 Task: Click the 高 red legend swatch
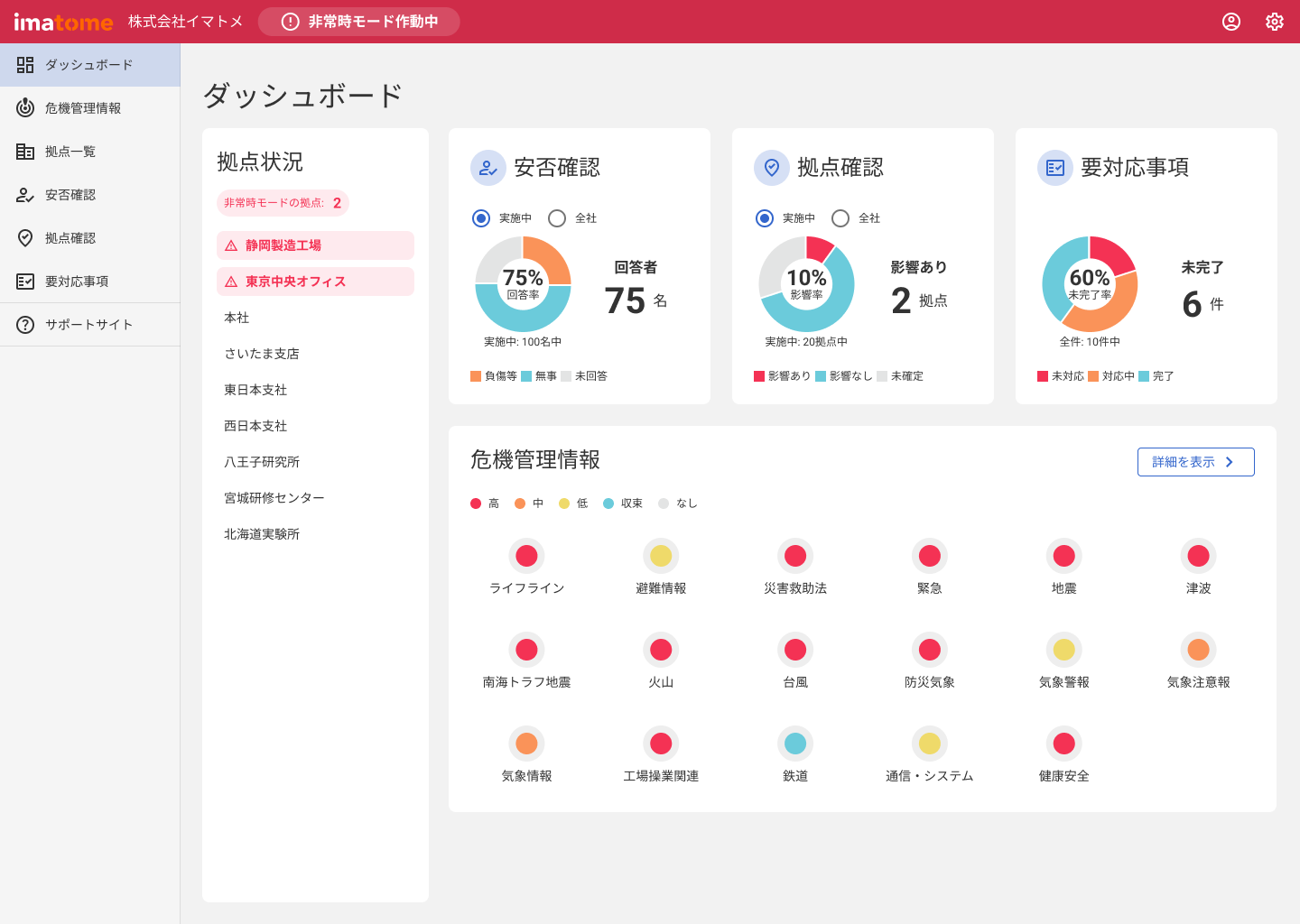click(476, 504)
